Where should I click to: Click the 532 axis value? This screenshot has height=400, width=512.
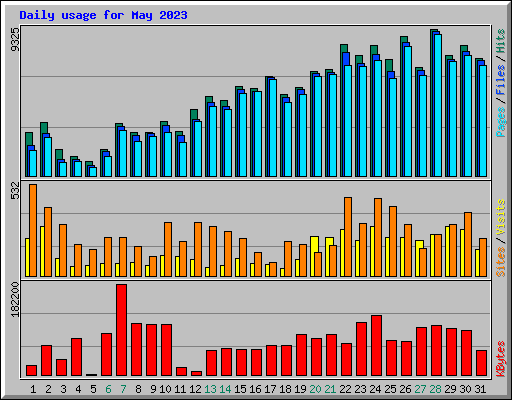(x=15, y=190)
